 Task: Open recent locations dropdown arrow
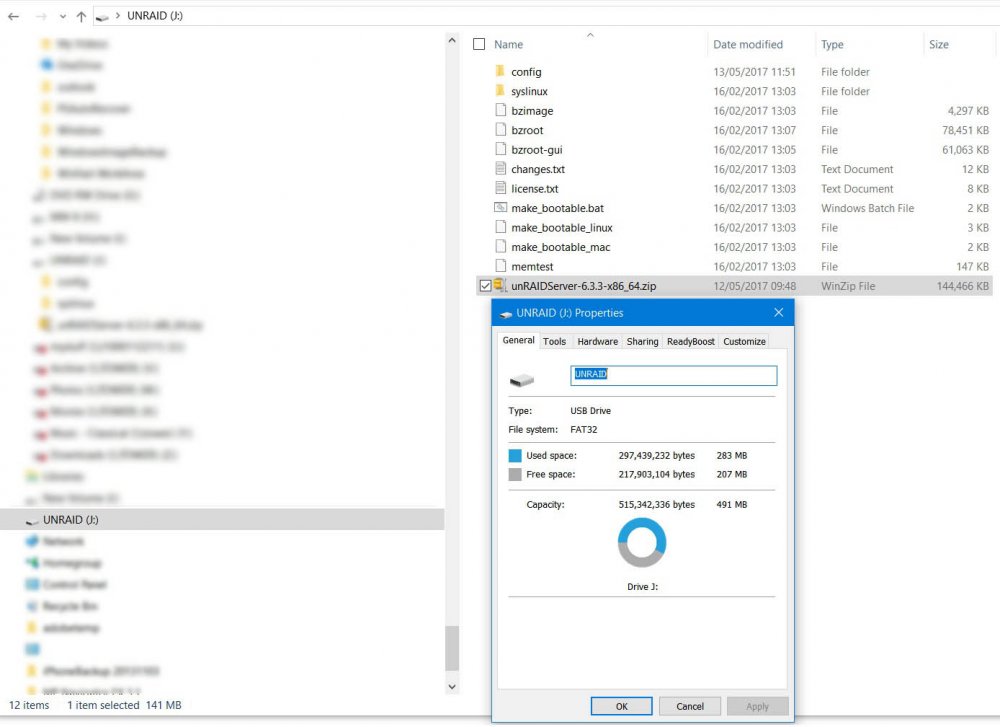(62, 17)
